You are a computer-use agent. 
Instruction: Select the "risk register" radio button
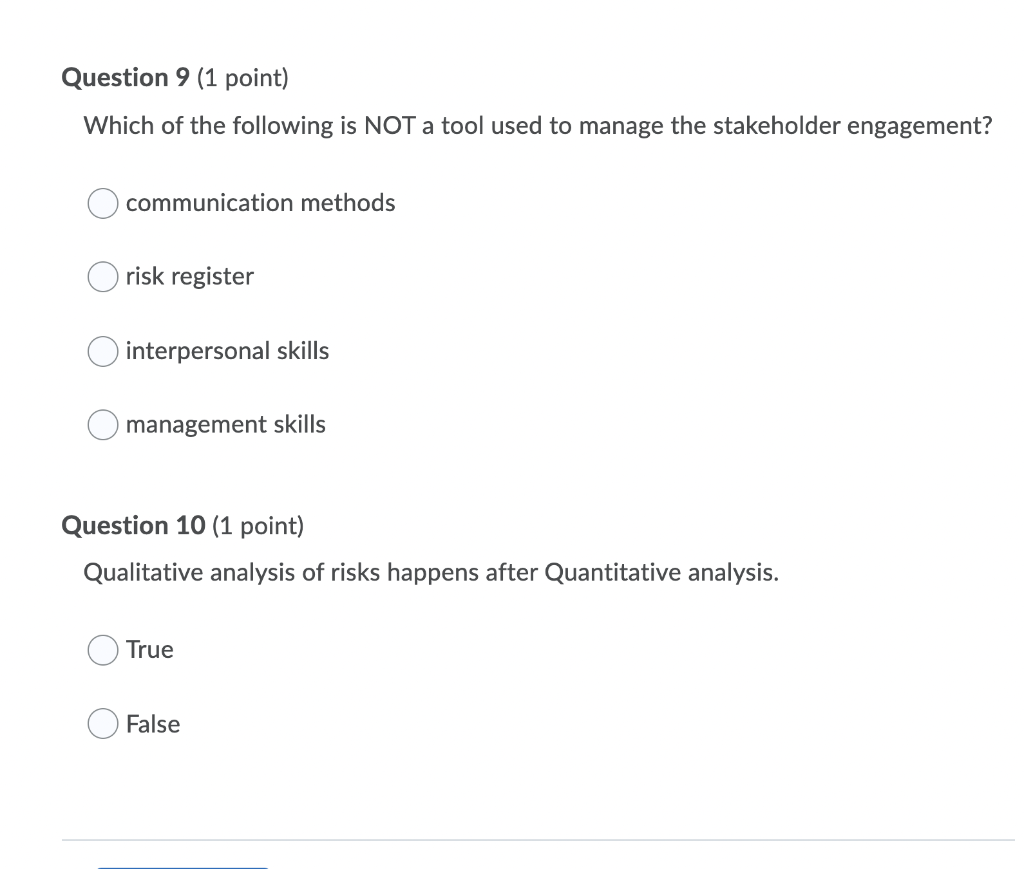pyautogui.click(x=102, y=277)
